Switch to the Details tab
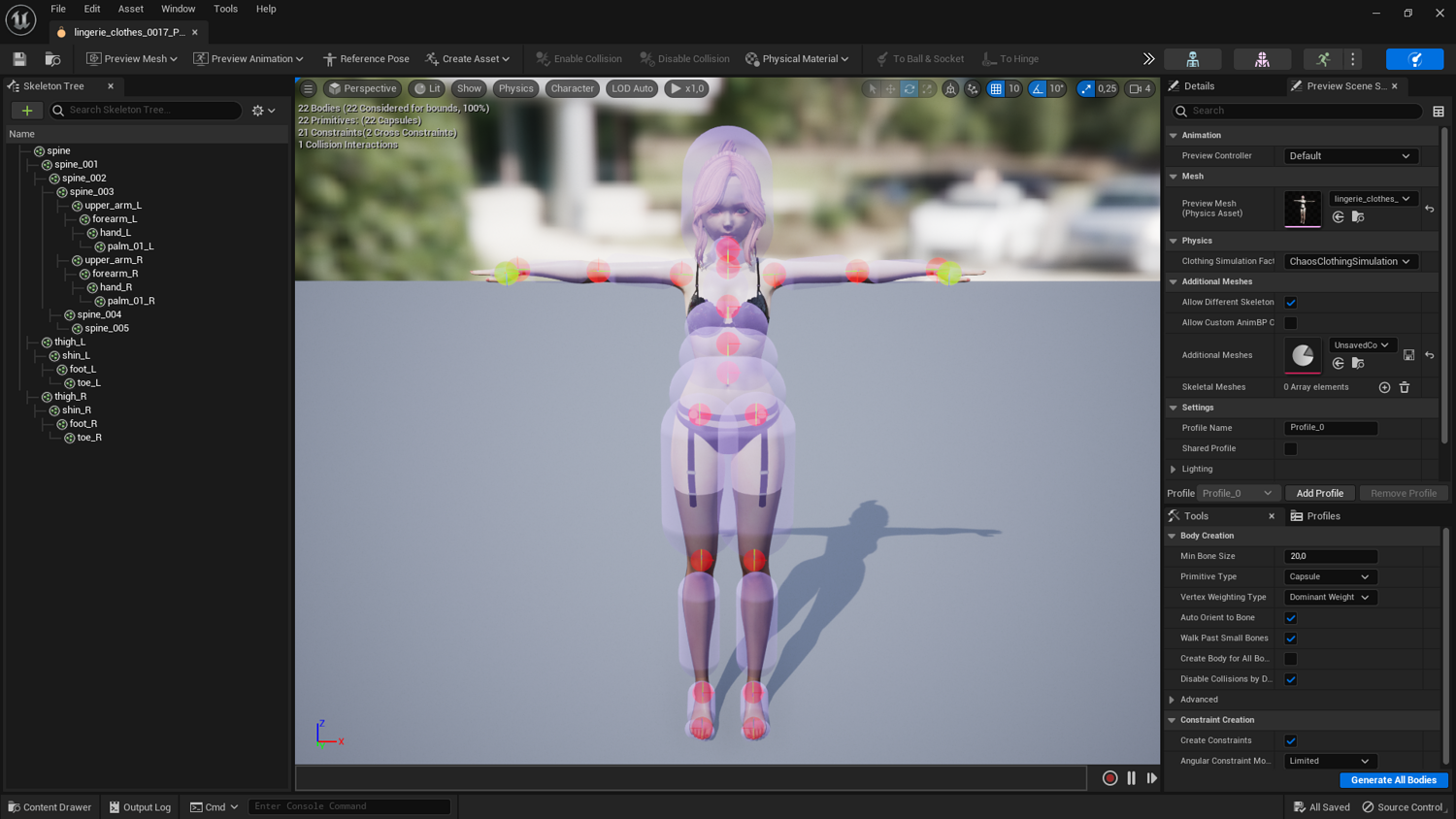Image resolution: width=1456 pixels, height=819 pixels. (x=1199, y=86)
